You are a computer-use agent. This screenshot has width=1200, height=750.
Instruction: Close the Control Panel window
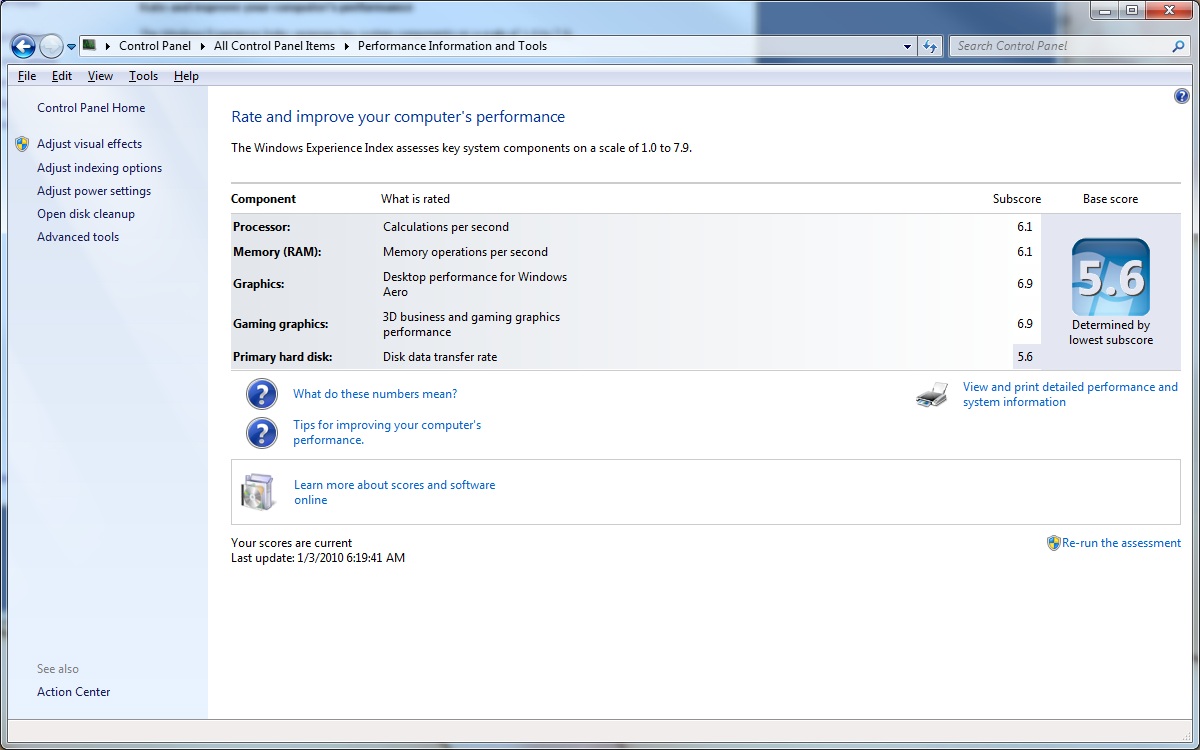coord(1167,10)
